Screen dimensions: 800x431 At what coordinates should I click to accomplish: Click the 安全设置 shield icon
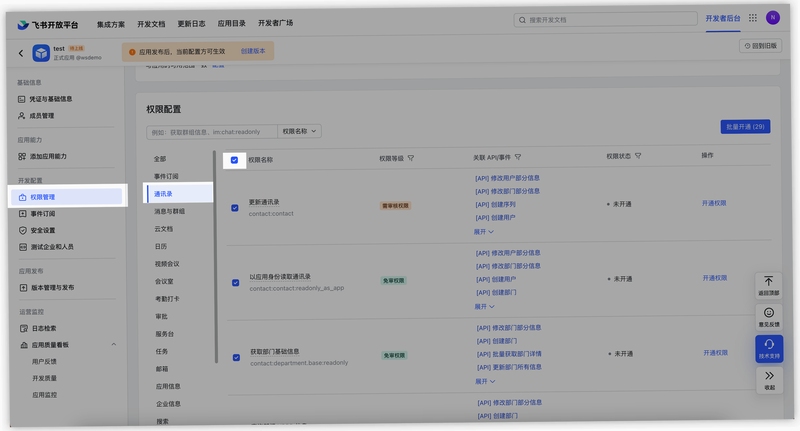pos(22,231)
